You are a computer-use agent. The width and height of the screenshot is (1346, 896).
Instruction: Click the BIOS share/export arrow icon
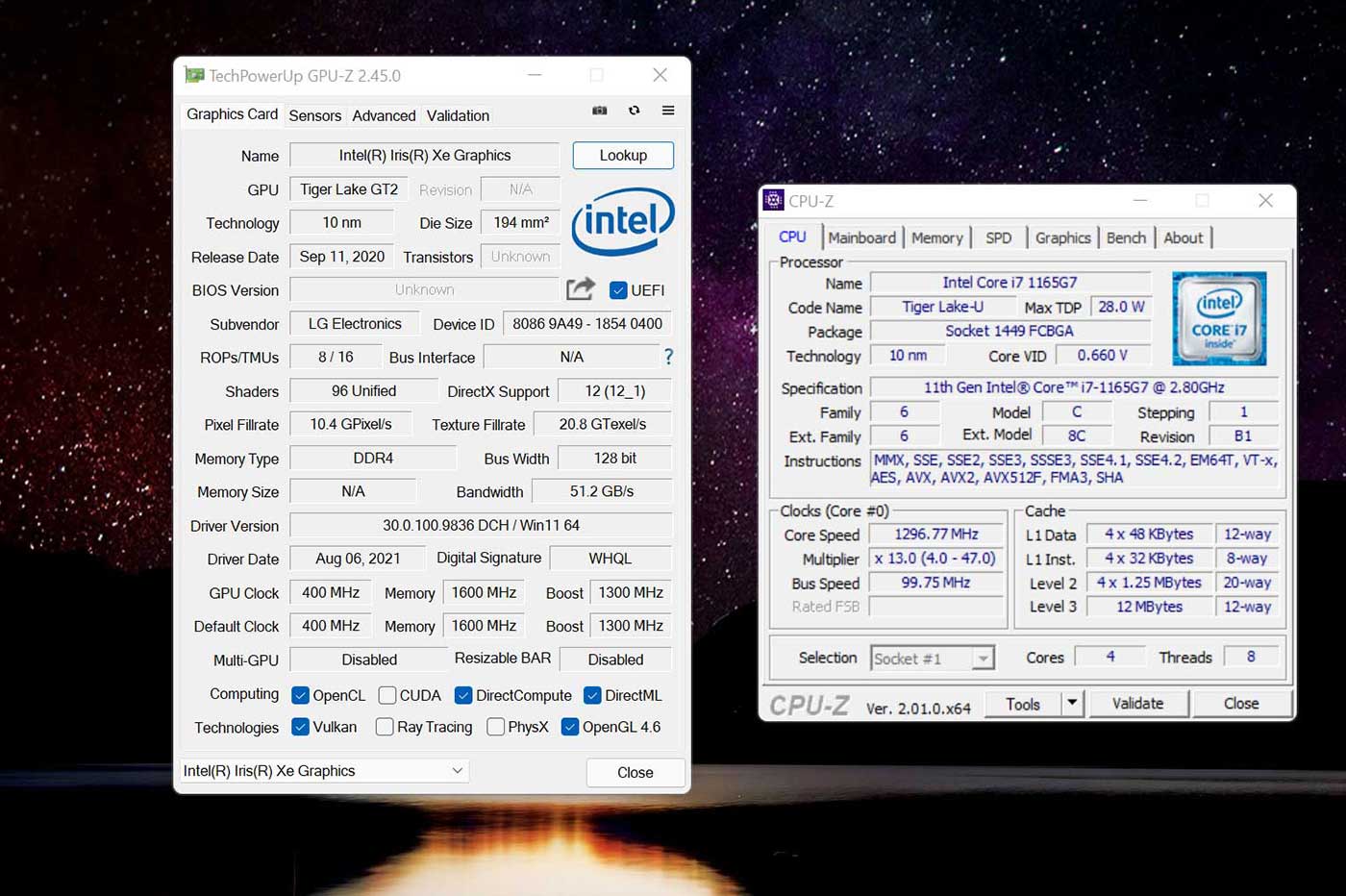coord(581,288)
